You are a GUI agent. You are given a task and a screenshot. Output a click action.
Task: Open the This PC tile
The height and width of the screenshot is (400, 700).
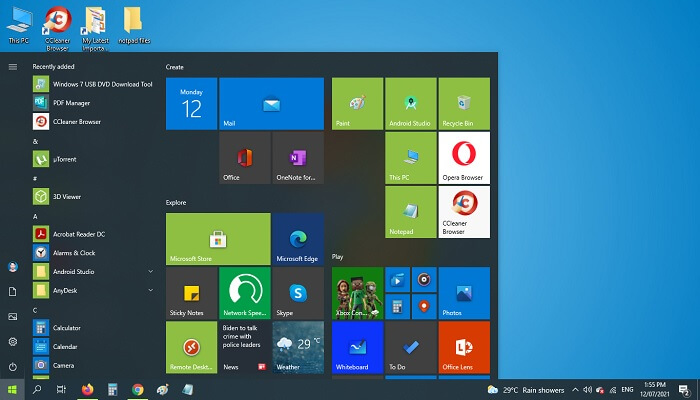tap(411, 158)
